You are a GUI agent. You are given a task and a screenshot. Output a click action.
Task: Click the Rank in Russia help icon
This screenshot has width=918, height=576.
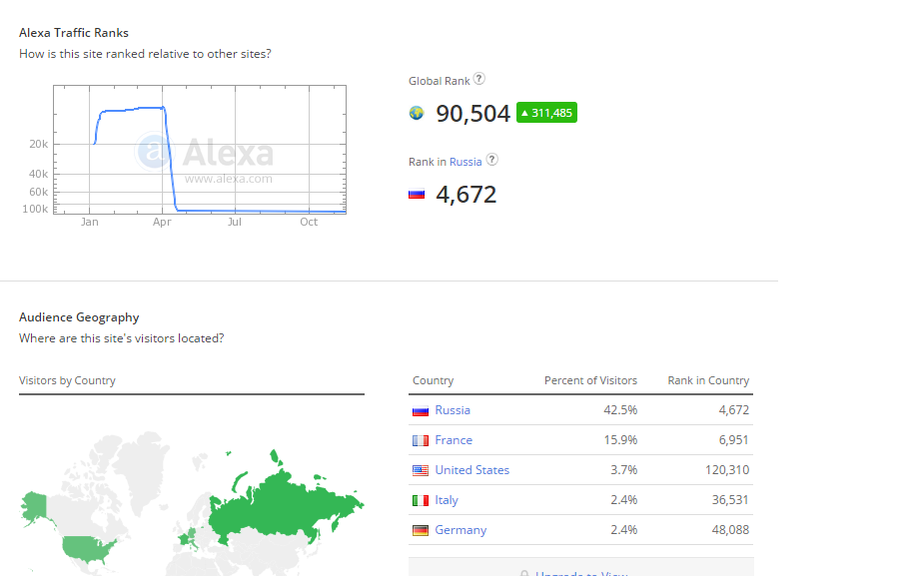(492, 159)
